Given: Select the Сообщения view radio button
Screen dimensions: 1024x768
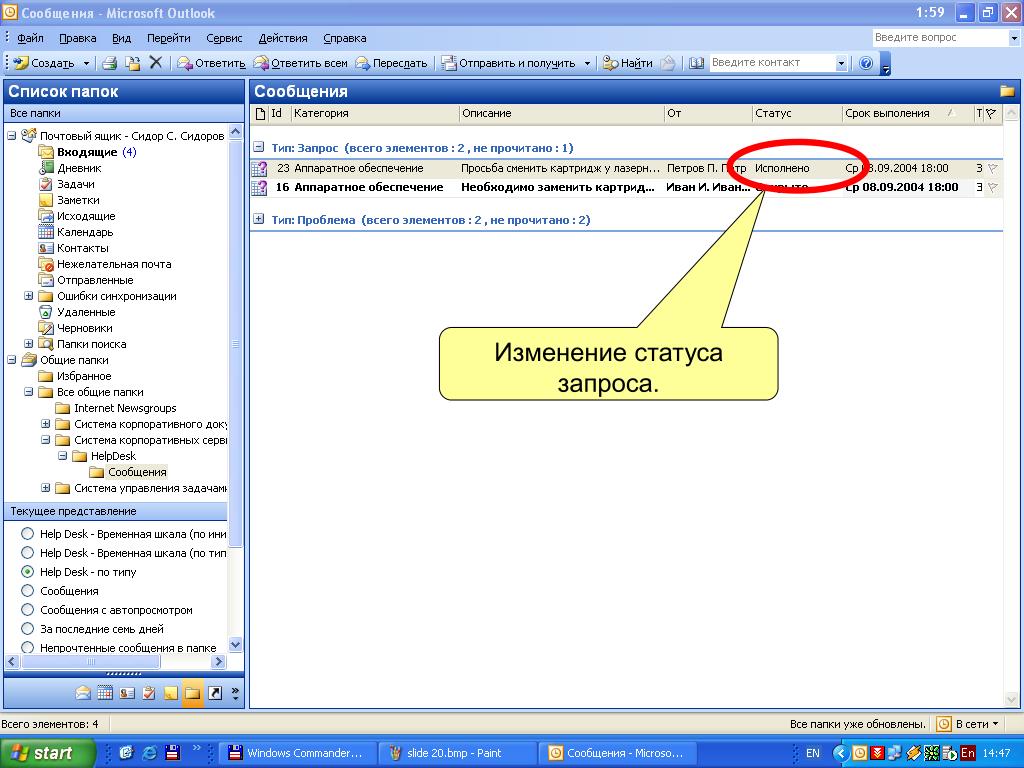Looking at the screenshot, I should (27, 591).
